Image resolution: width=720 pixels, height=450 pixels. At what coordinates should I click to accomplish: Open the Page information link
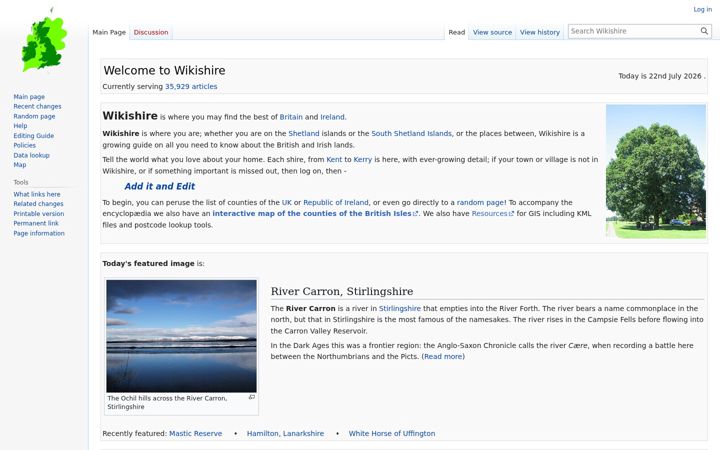pyautogui.click(x=39, y=233)
